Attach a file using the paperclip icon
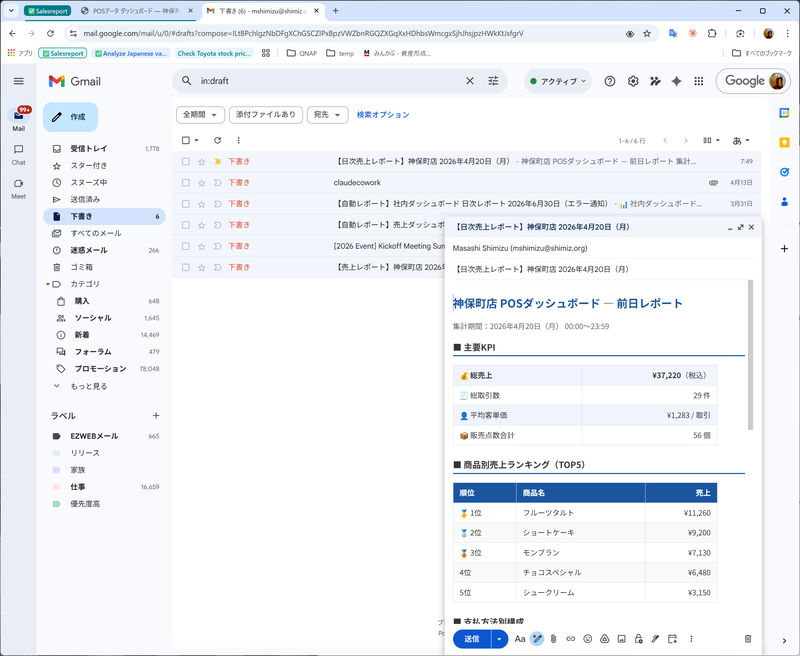The image size is (800, 656). (552, 639)
